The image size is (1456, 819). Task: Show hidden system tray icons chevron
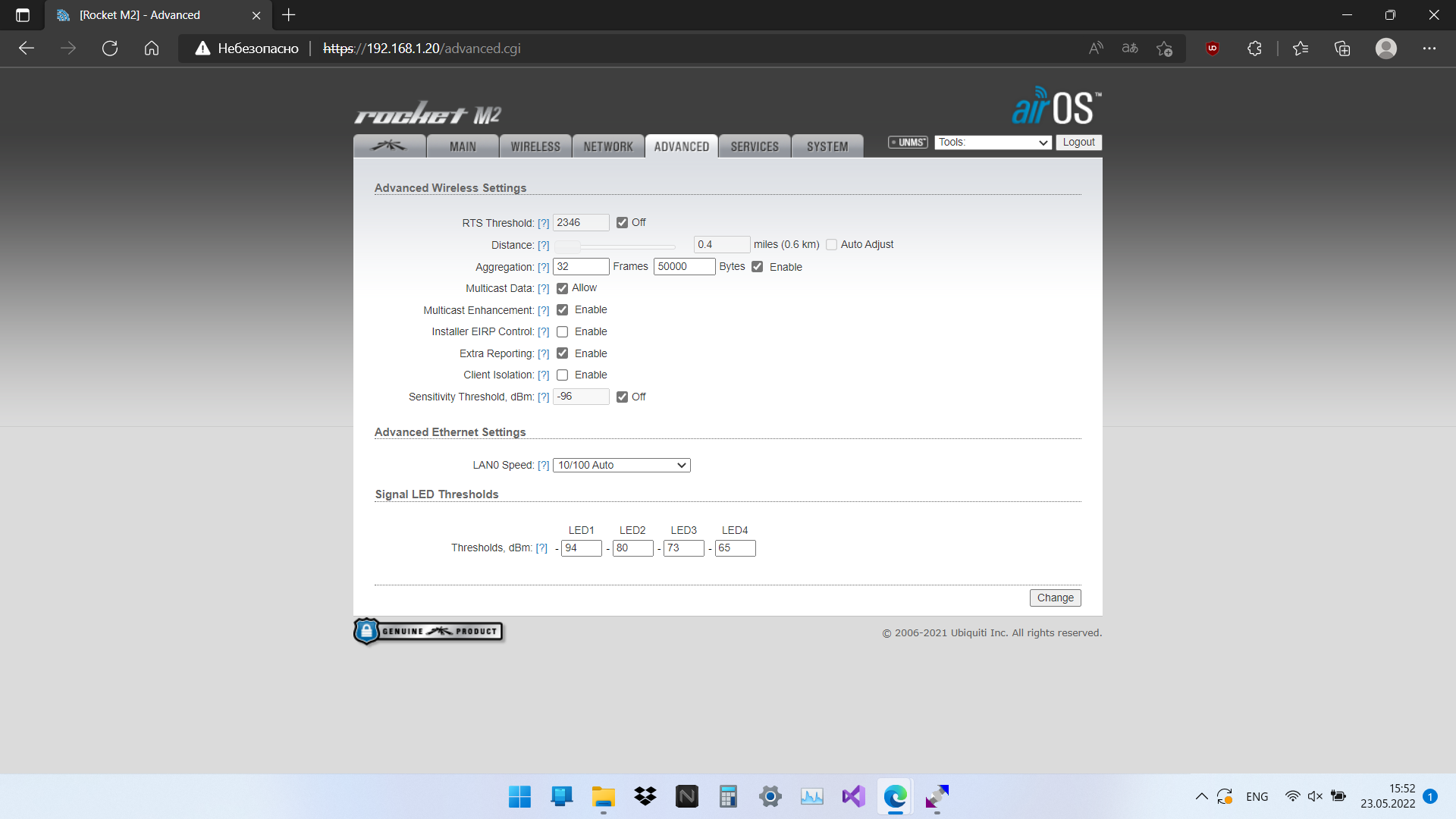click(x=1201, y=796)
